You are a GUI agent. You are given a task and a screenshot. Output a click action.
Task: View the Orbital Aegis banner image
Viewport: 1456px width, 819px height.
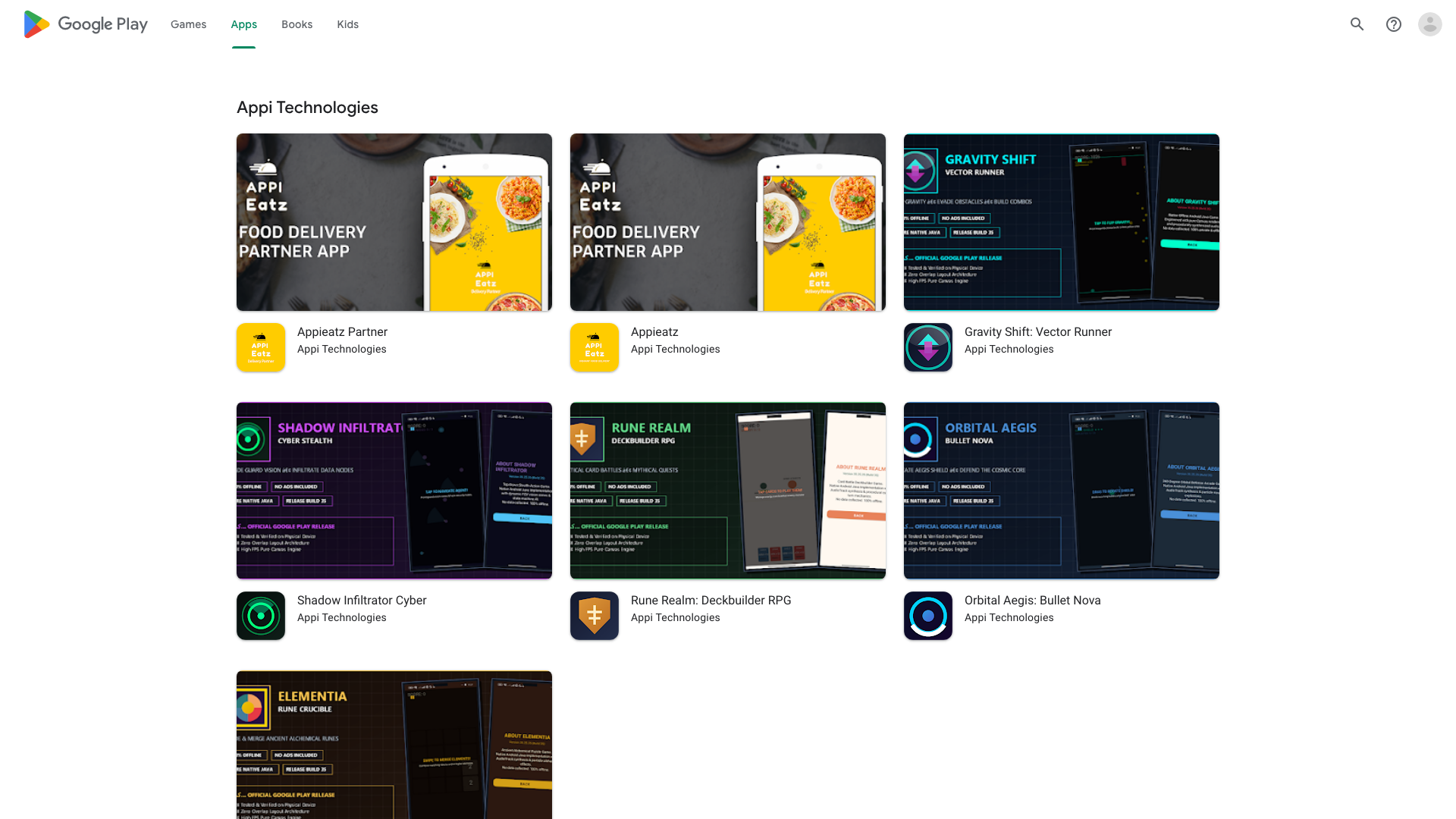click(x=1062, y=491)
